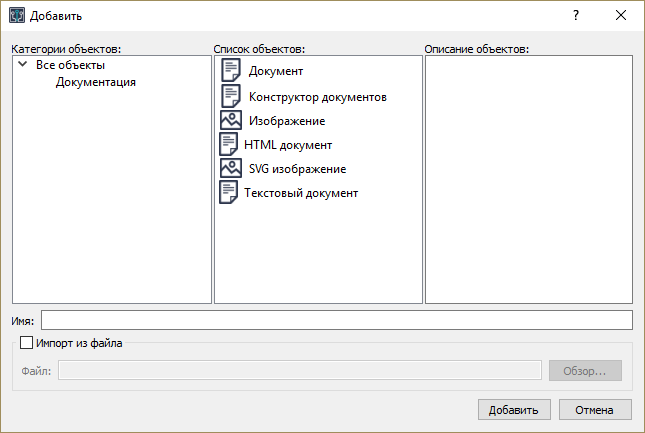Enable the Импорт из файла checkbox
The width and height of the screenshot is (645, 433).
pos(26,343)
